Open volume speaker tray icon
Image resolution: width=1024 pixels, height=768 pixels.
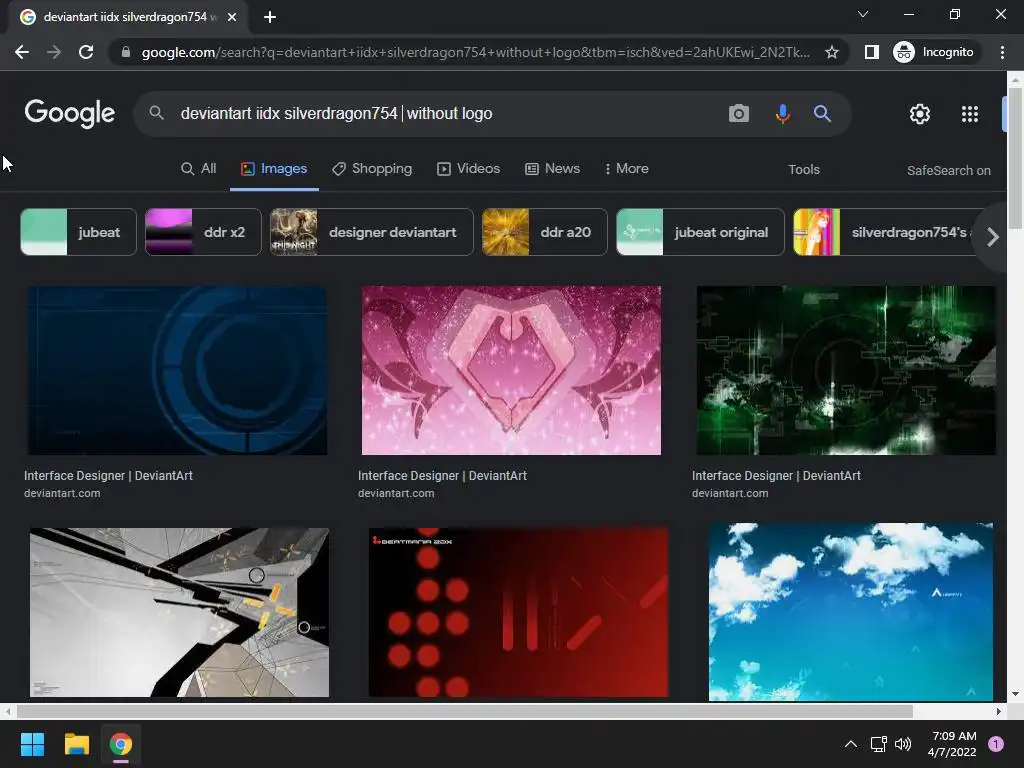click(903, 744)
